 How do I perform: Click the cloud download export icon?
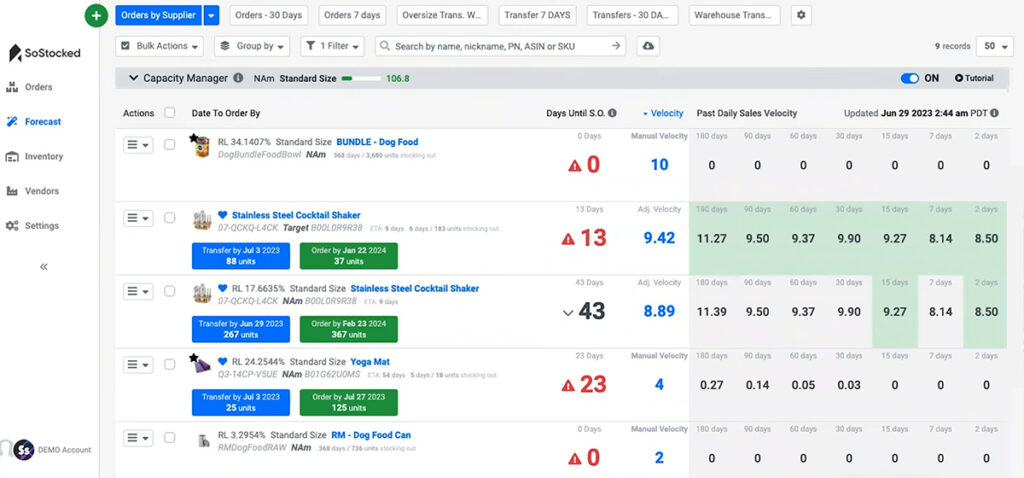coord(648,46)
